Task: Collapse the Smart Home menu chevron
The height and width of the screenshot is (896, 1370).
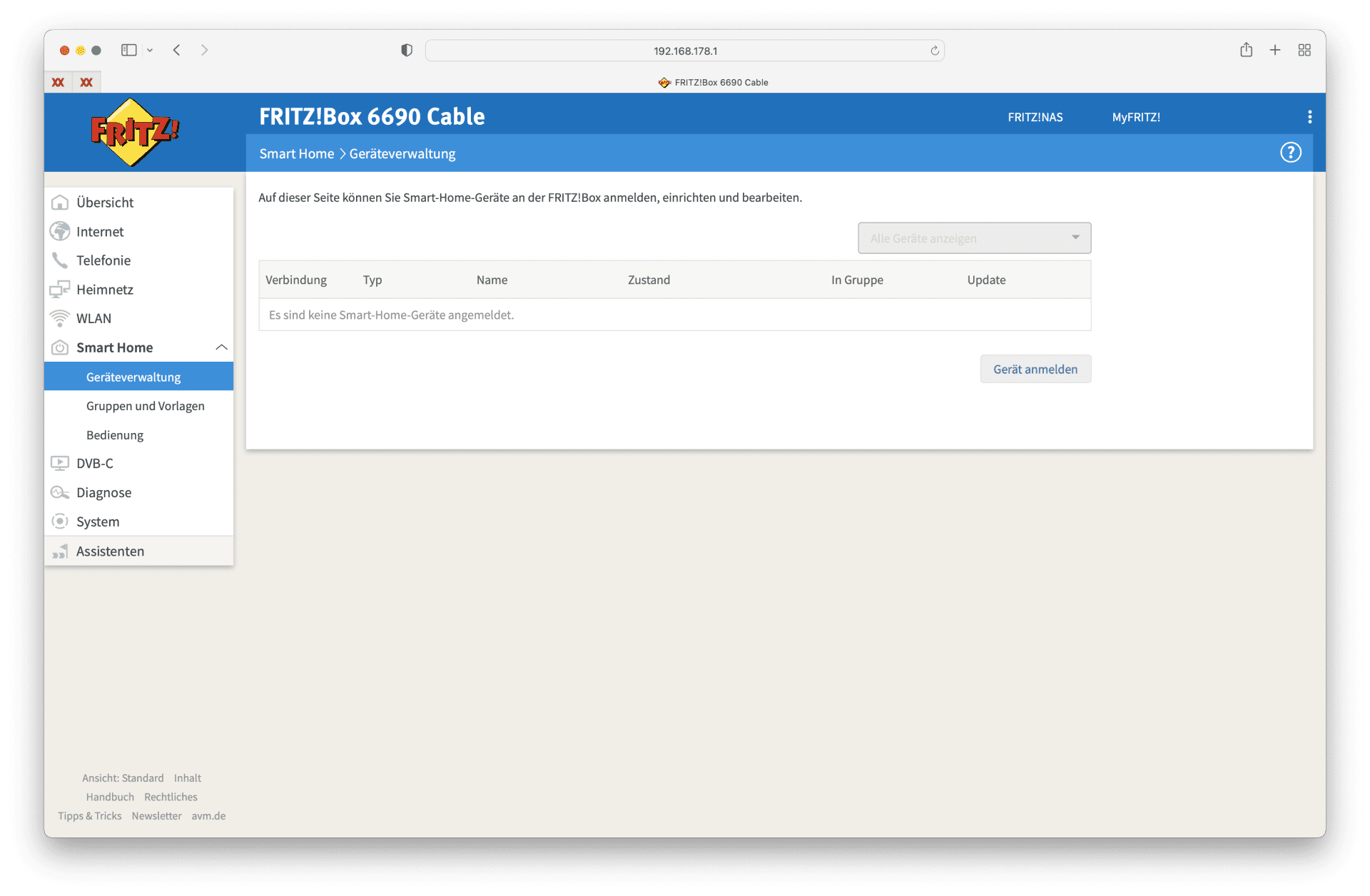Action: click(221, 347)
